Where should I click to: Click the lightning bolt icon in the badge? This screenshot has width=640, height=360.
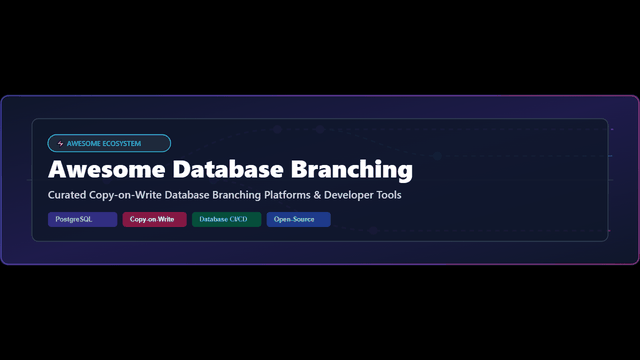coord(60,144)
